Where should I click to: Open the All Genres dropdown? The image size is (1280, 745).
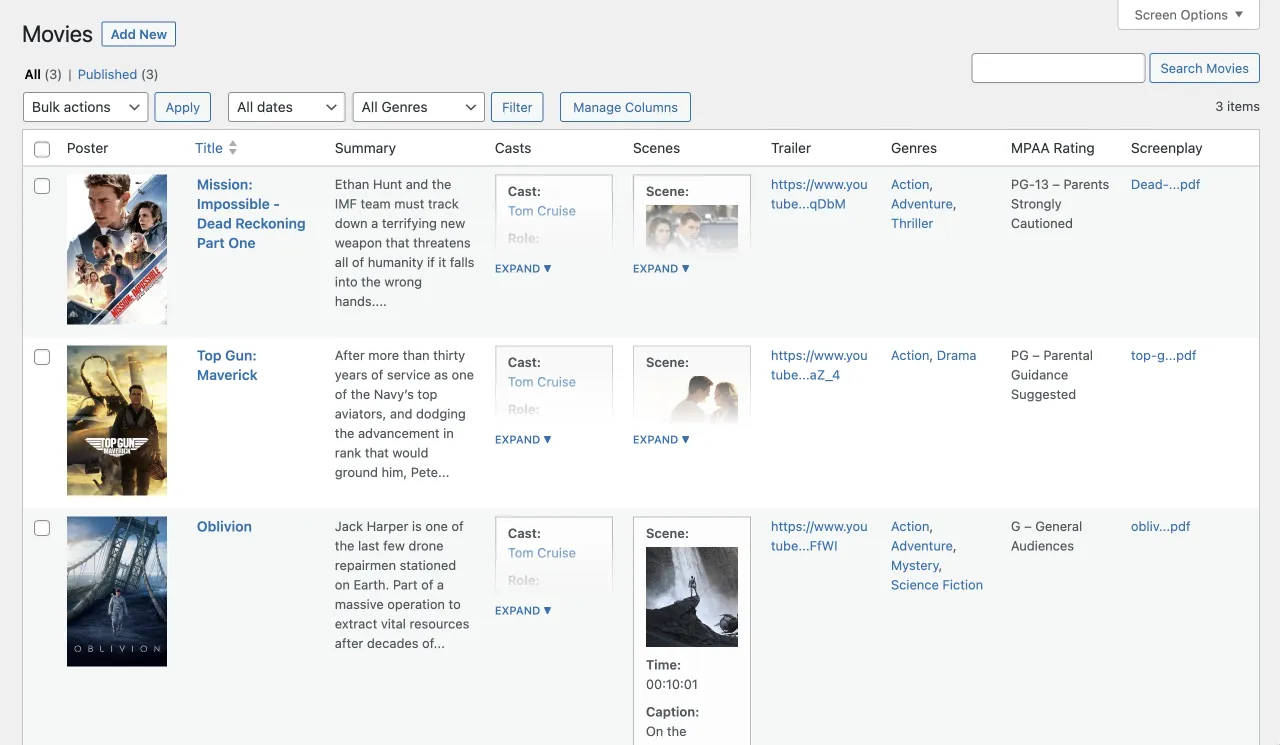(418, 107)
